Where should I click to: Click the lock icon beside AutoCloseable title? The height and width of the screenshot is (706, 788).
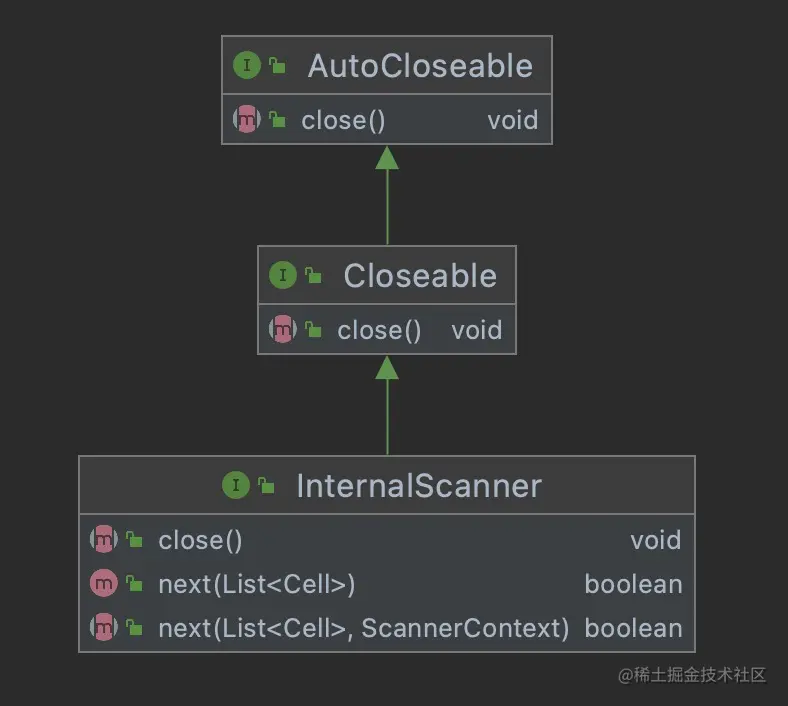277,67
